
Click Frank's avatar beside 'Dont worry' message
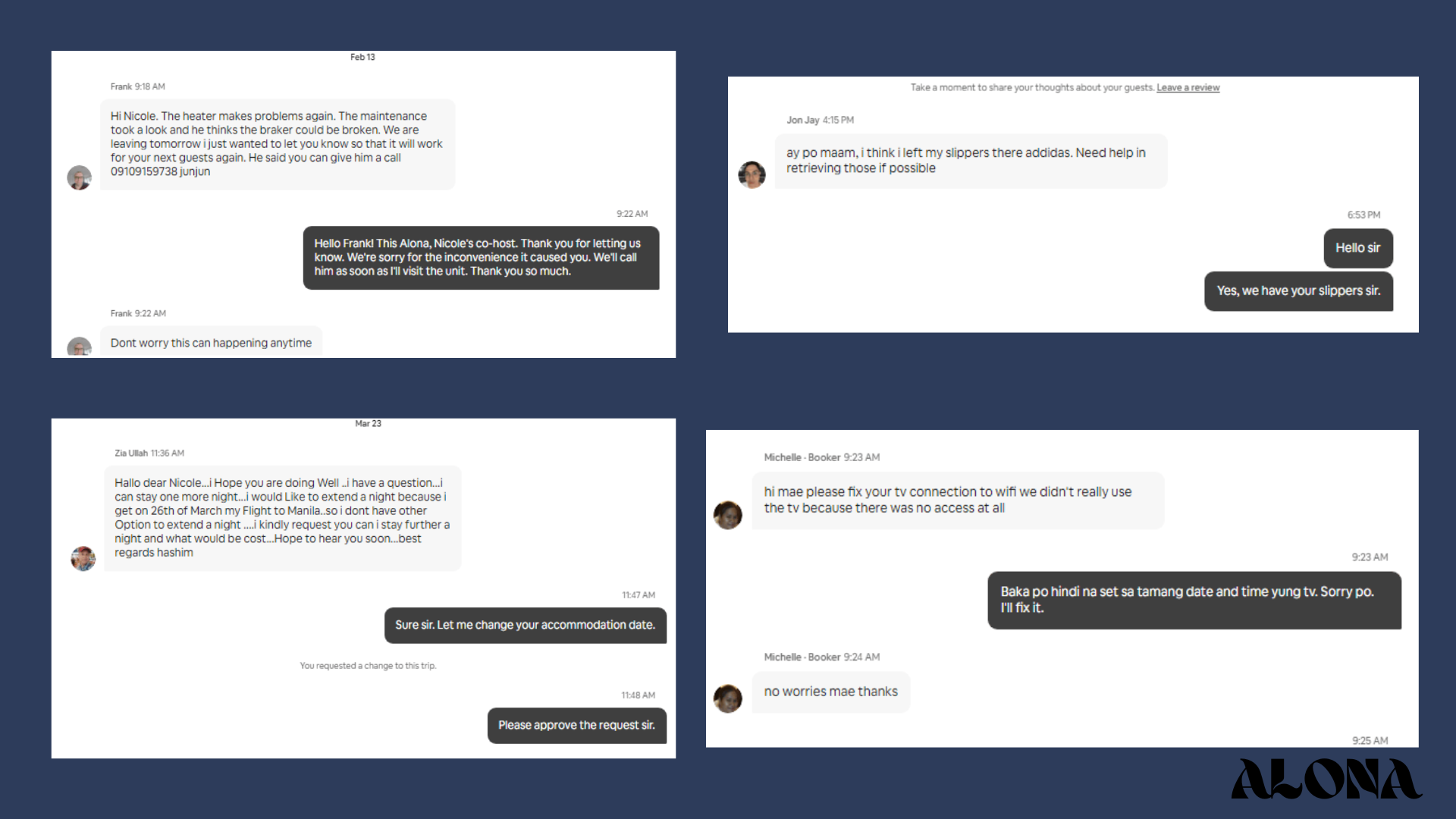point(80,347)
